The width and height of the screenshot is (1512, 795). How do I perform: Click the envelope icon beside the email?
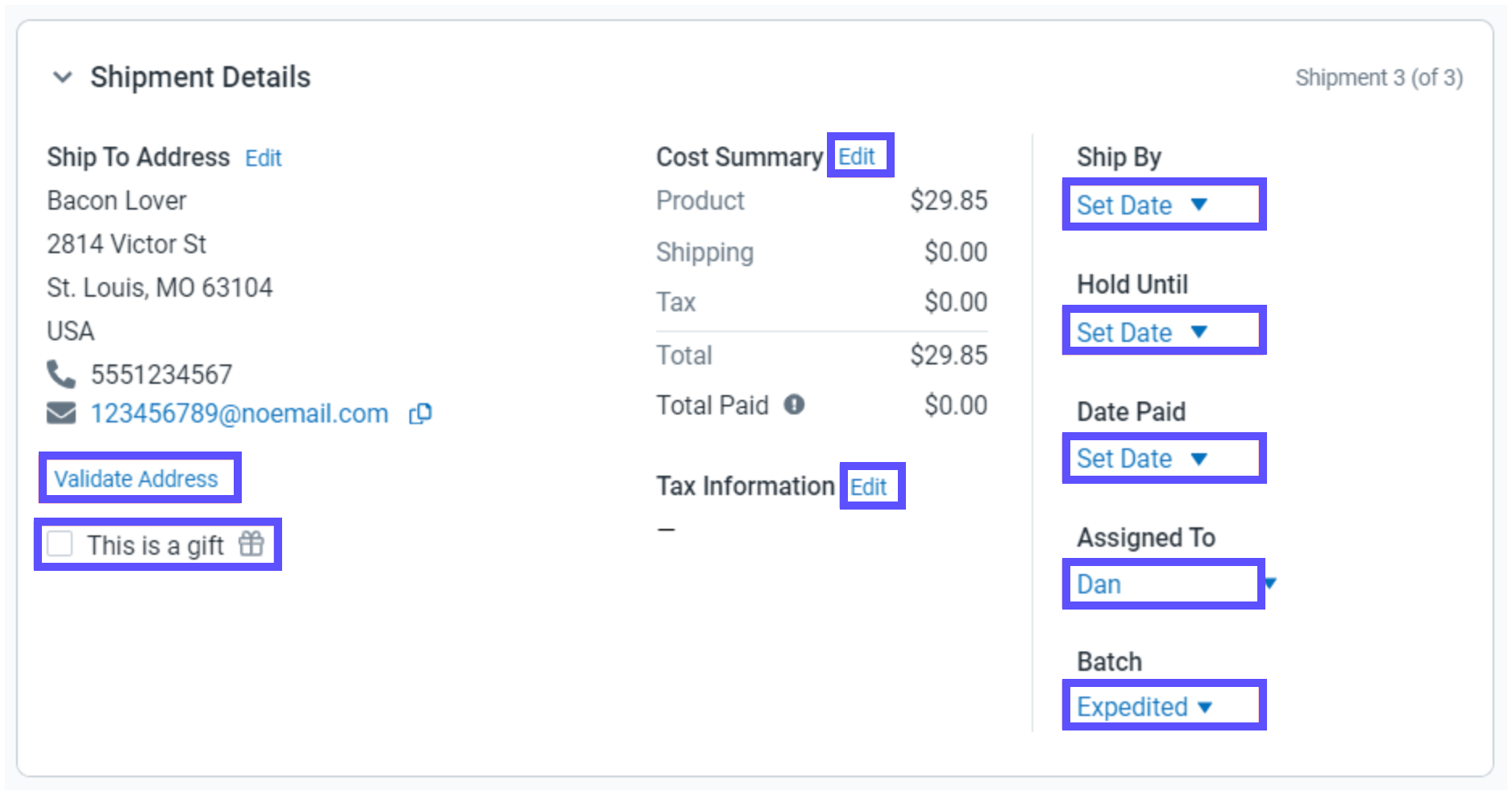click(60, 414)
